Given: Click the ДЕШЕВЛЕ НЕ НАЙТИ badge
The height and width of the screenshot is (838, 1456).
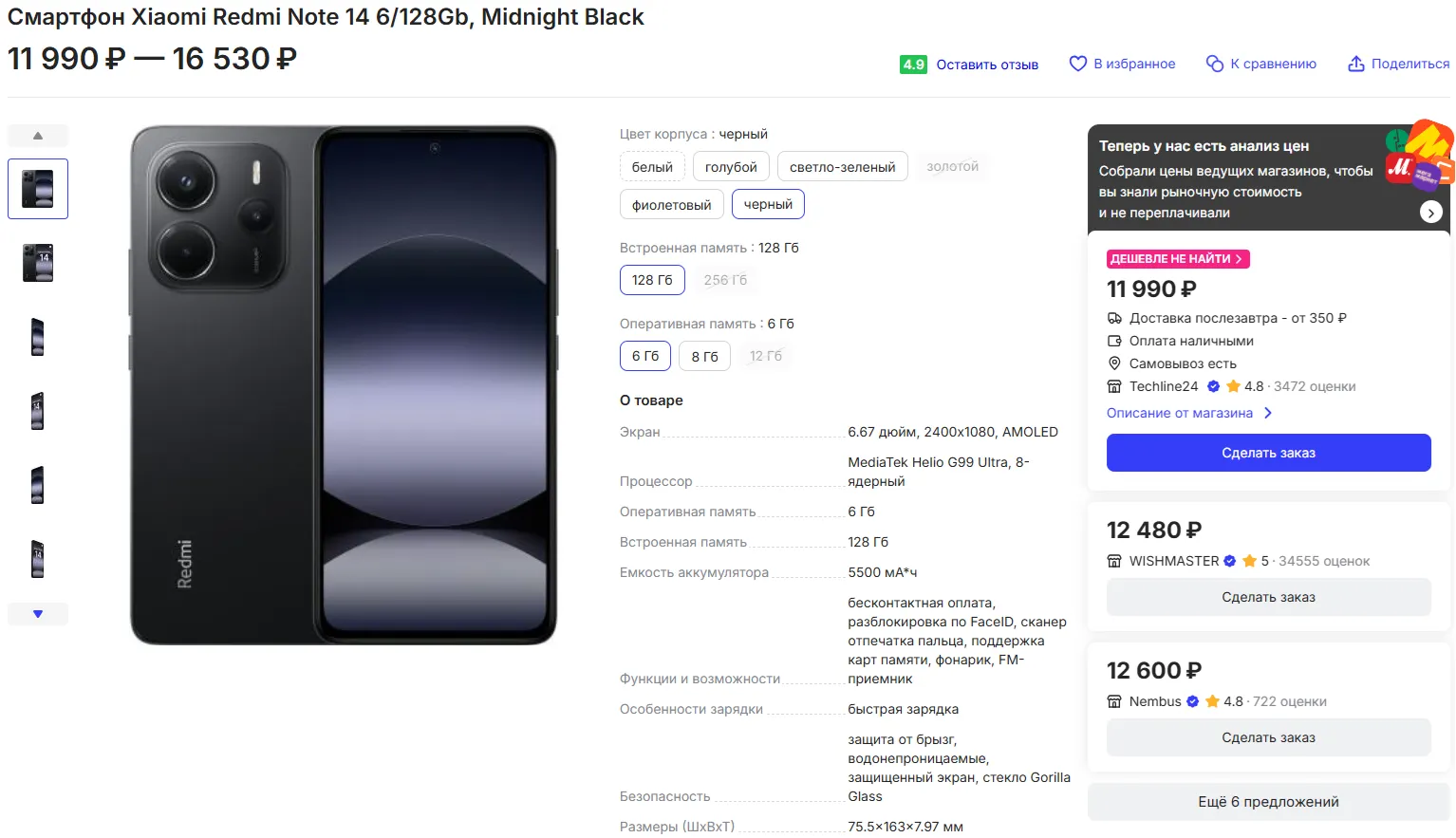Looking at the screenshot, I should click(1177, 259).
